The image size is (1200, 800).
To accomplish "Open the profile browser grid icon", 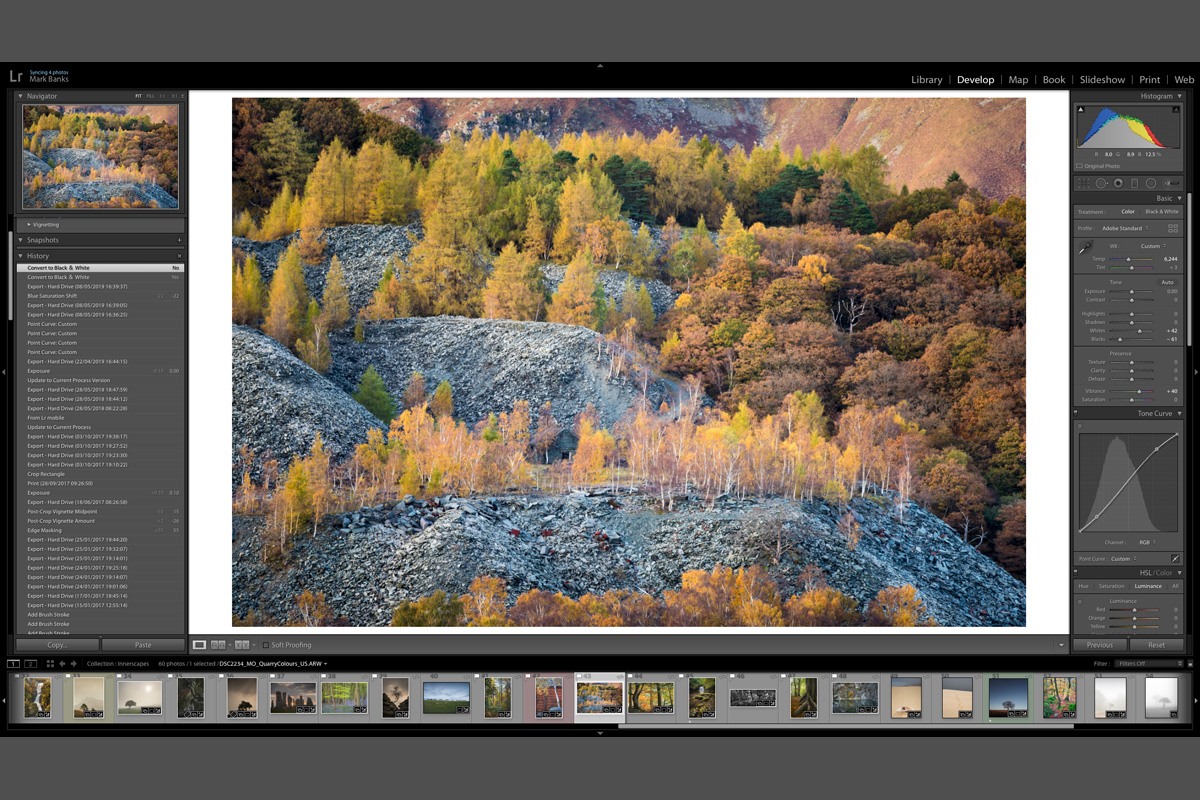I will 1173,228.
